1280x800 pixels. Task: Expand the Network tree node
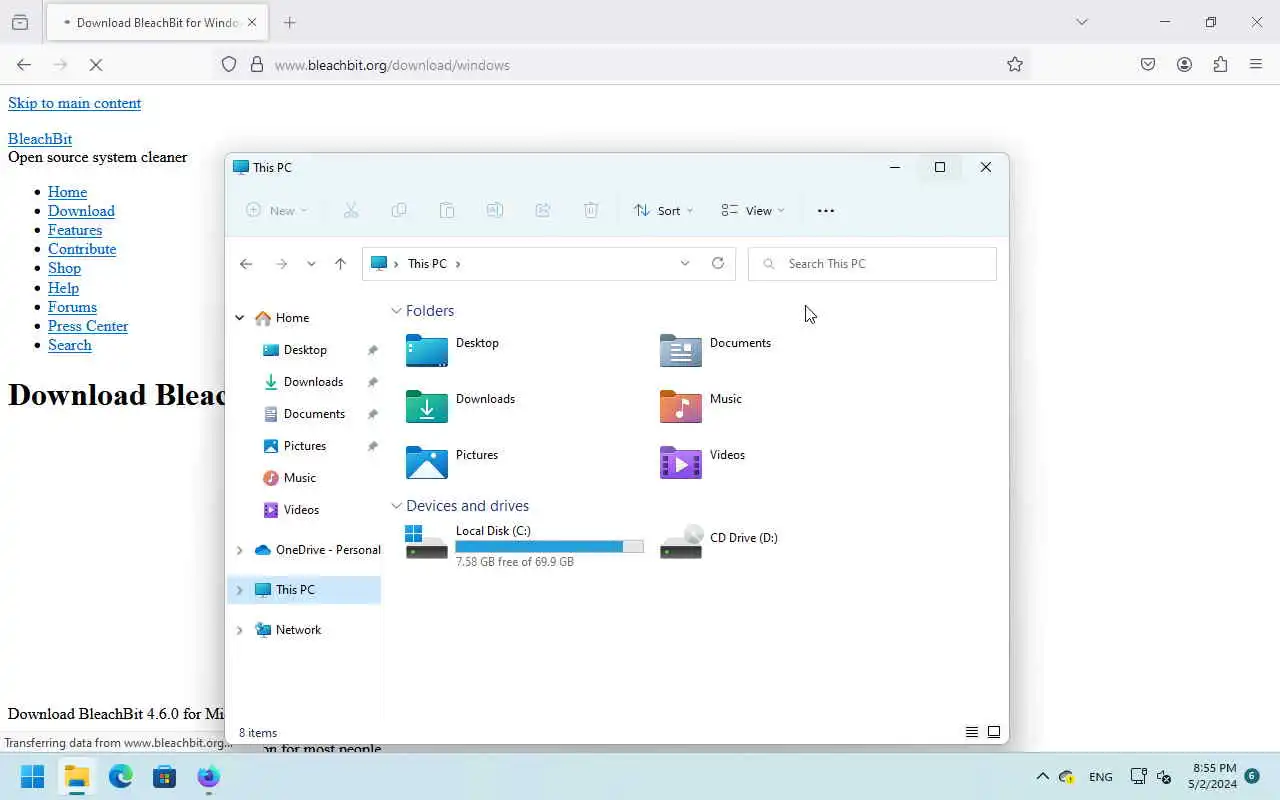(240, 630)
